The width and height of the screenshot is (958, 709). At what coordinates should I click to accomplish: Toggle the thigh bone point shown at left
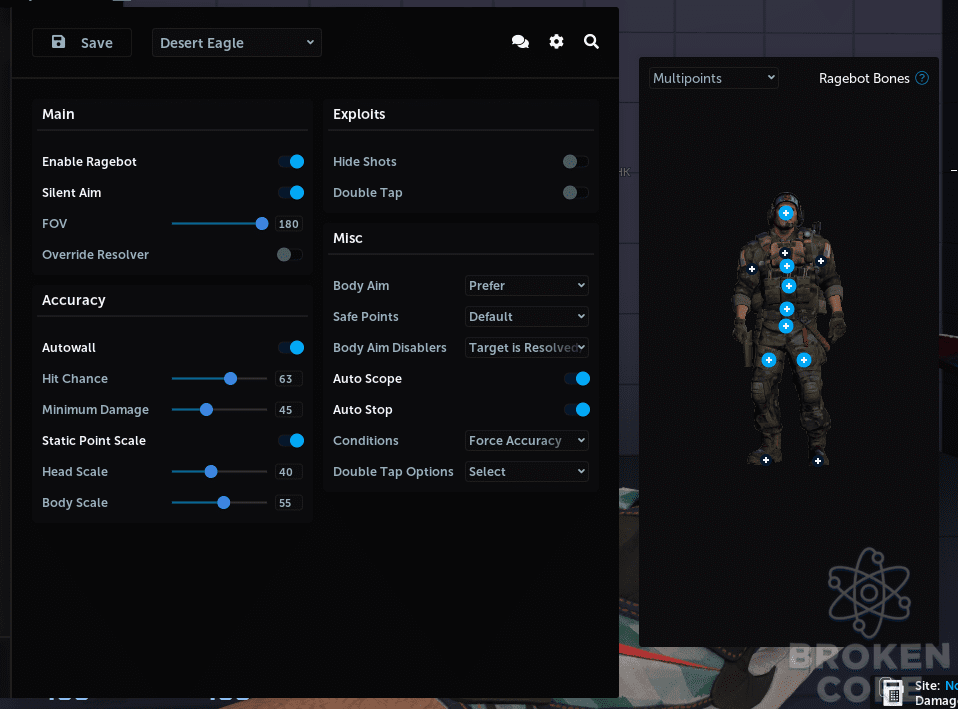coord(769,360)
